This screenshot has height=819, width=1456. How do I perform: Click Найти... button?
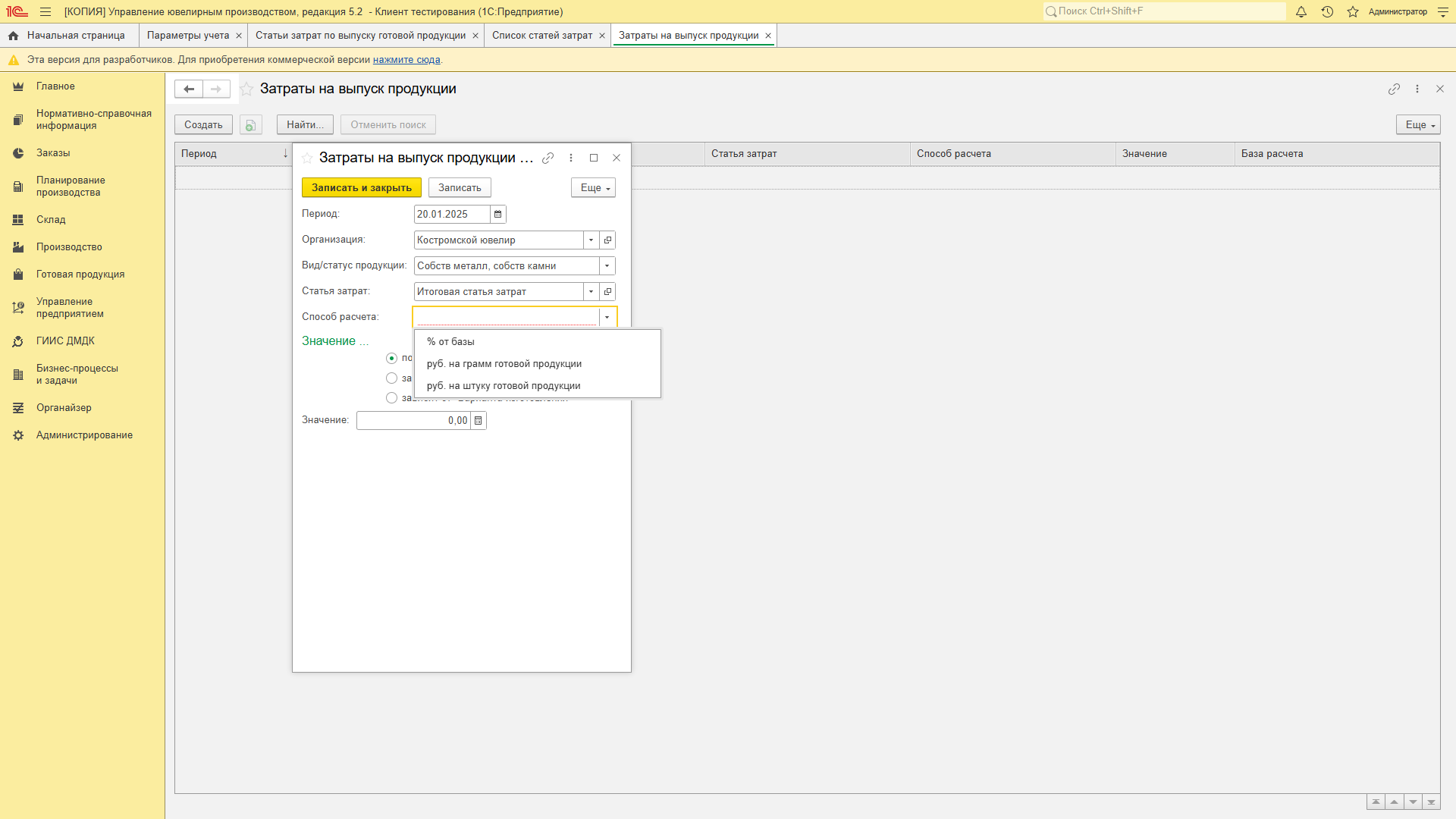[305, 125]
